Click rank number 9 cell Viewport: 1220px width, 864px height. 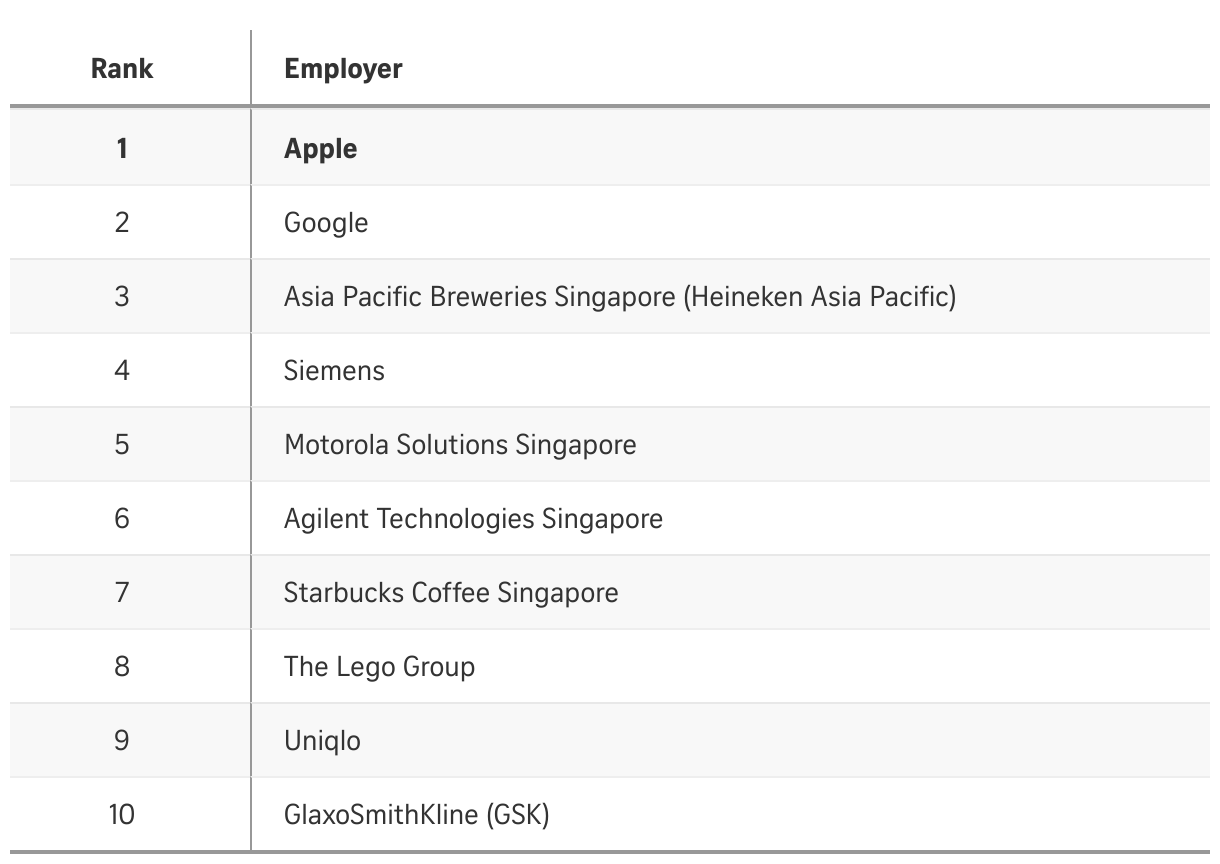122,741
